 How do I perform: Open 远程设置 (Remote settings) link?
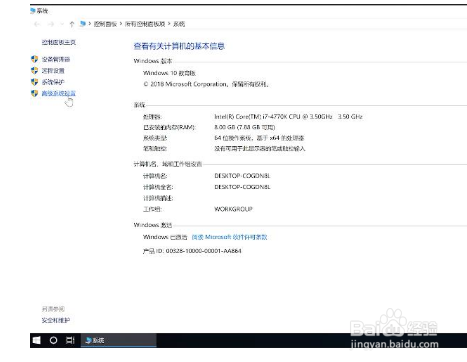(x=53, y=71)
